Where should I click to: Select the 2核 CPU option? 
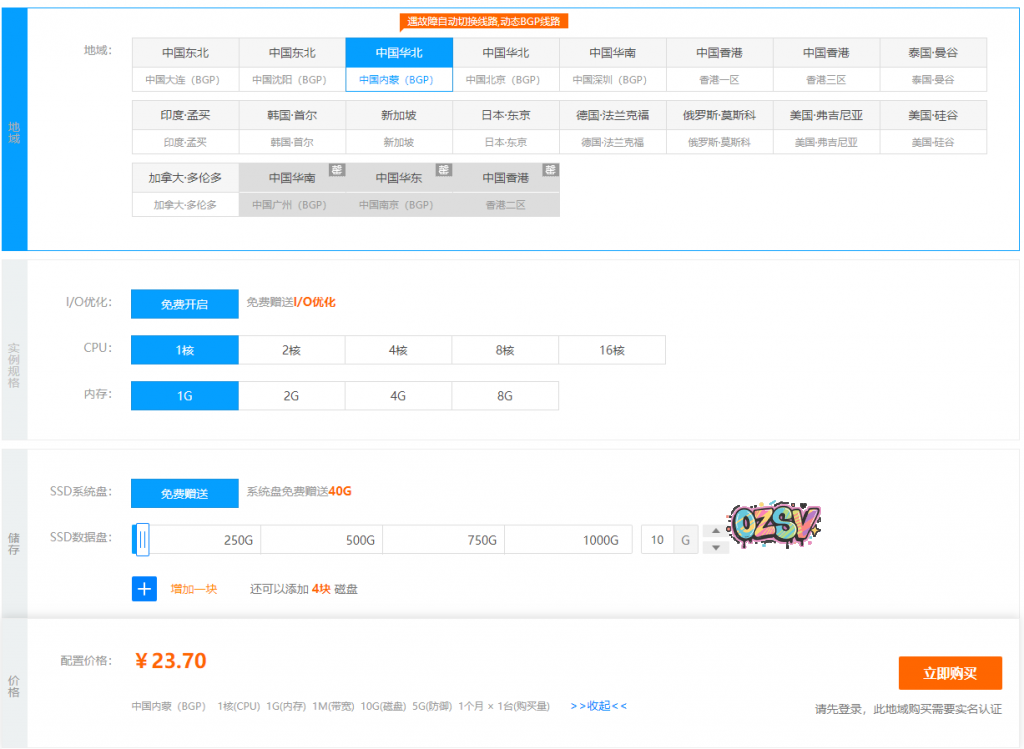291,350
